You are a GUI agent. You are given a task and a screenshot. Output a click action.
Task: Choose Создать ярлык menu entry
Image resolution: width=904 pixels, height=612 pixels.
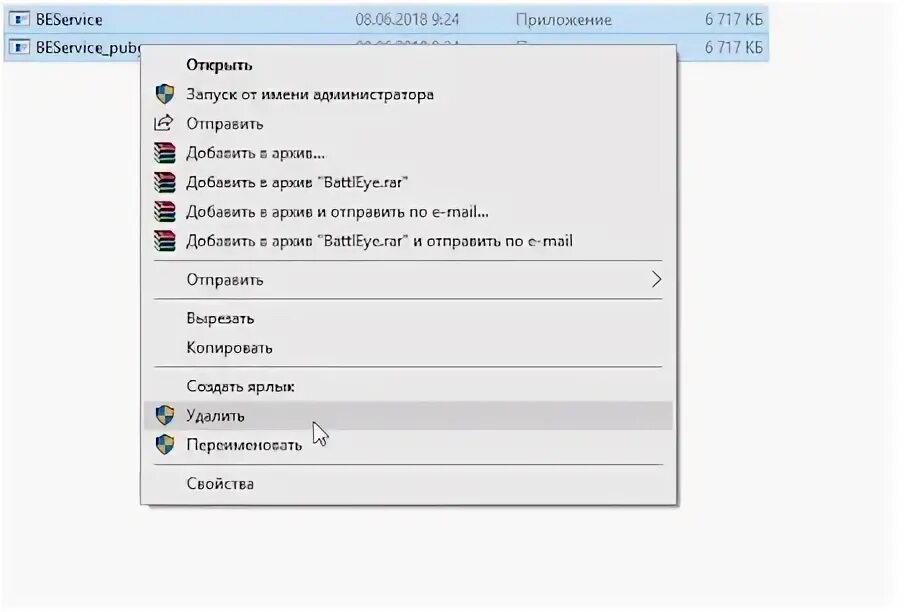pos(240,387)
